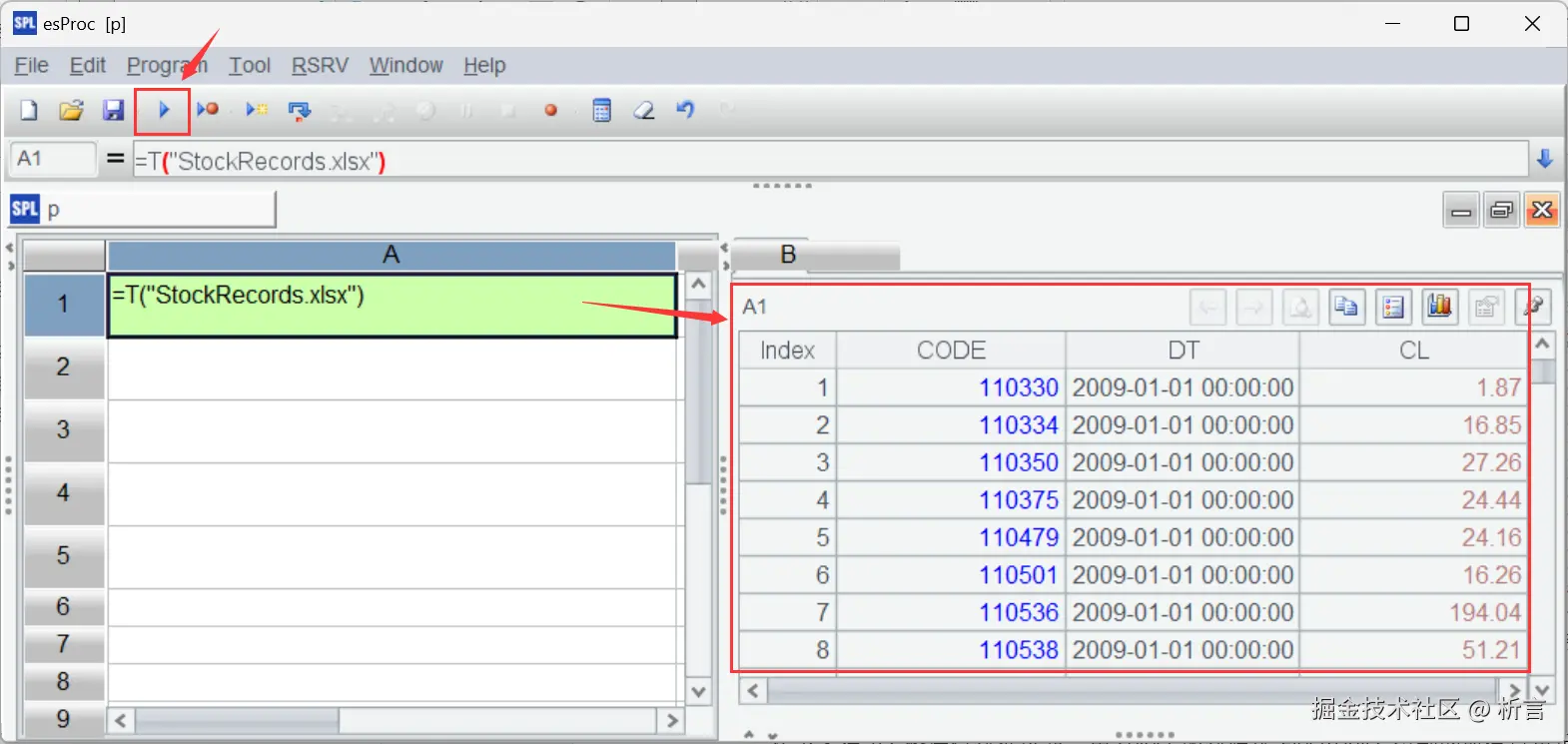Screen dimensions: 1568x744
Task: Click the step over blue arrow icon
Action: tap(300, 110)
